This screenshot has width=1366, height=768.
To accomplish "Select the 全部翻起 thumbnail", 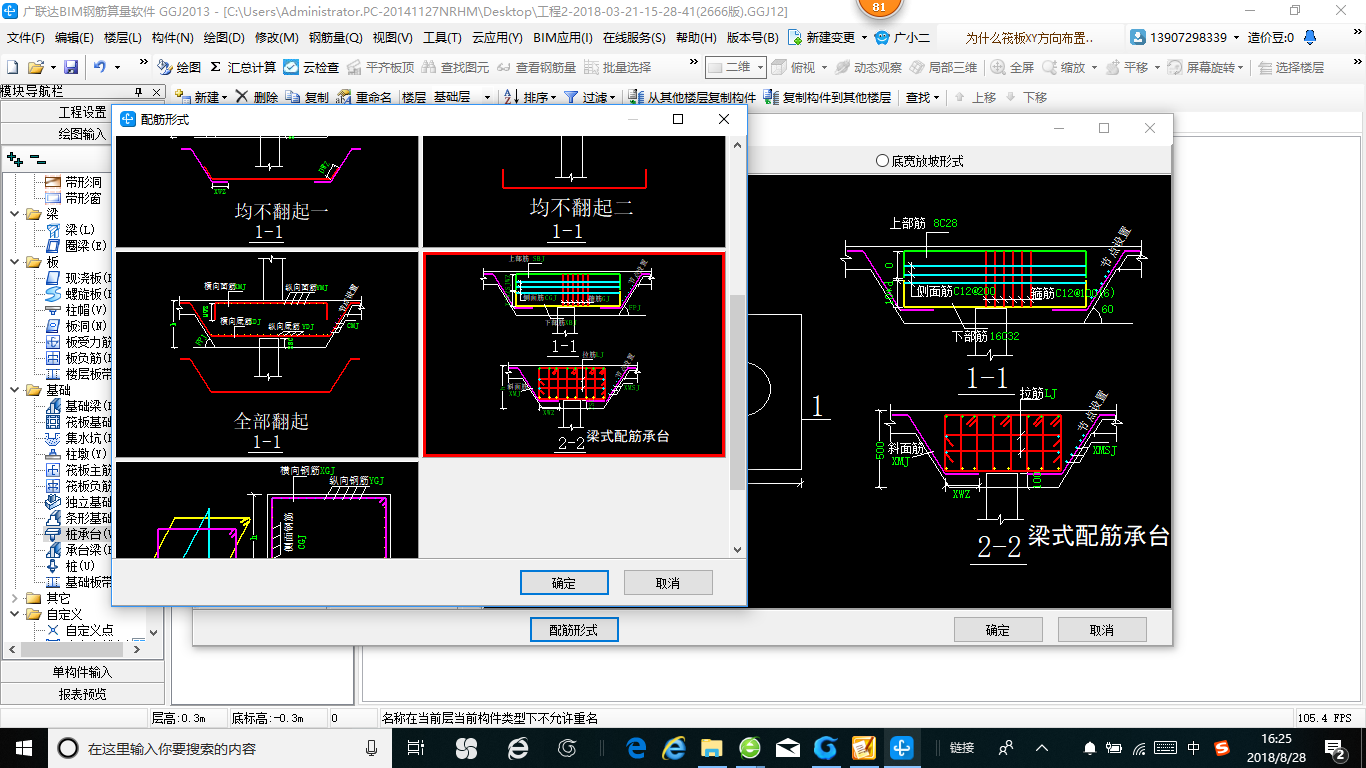I will [267, 355].
